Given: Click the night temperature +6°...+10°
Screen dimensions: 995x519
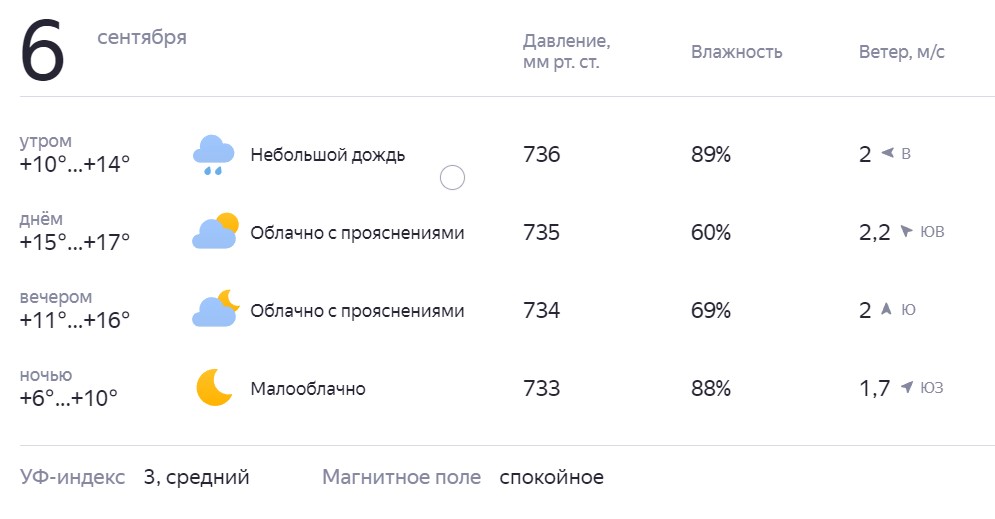Looking at the screenshot, I should coord(69,398).
